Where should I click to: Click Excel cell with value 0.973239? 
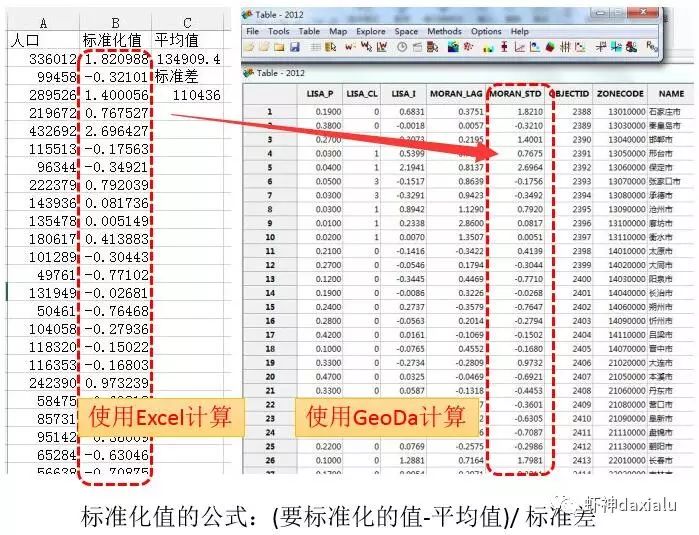pos(115,383)
